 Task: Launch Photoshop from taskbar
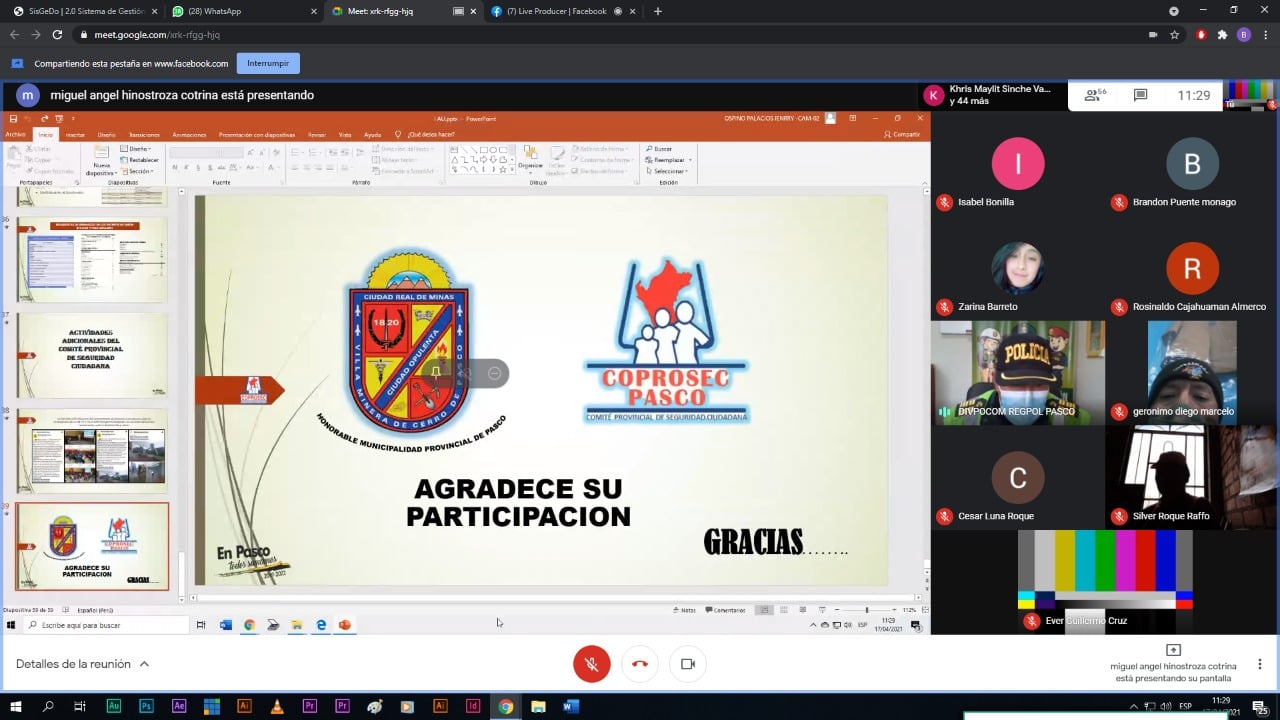tap(146, 706)
